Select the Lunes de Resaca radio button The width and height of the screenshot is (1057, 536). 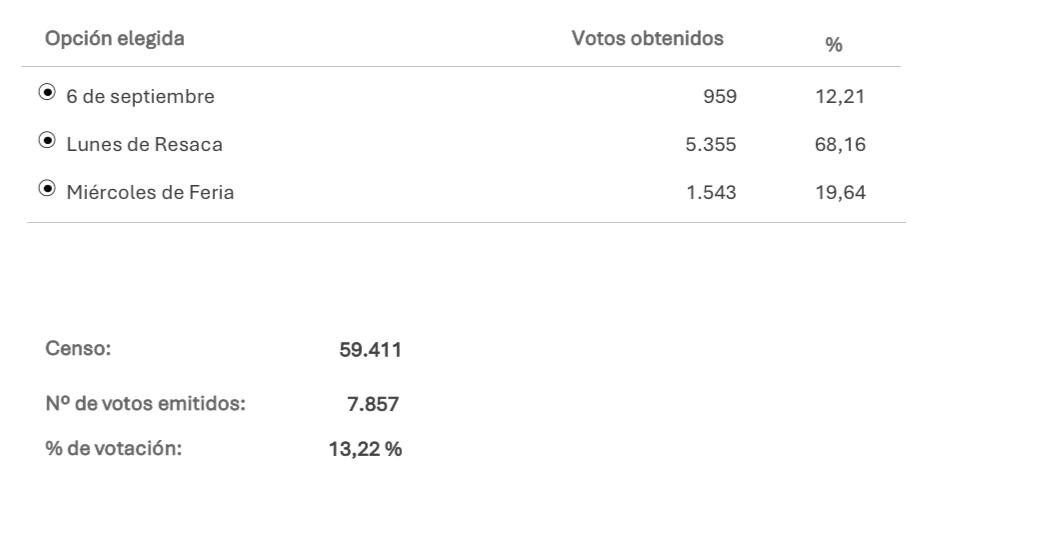[x=47, y=140]
